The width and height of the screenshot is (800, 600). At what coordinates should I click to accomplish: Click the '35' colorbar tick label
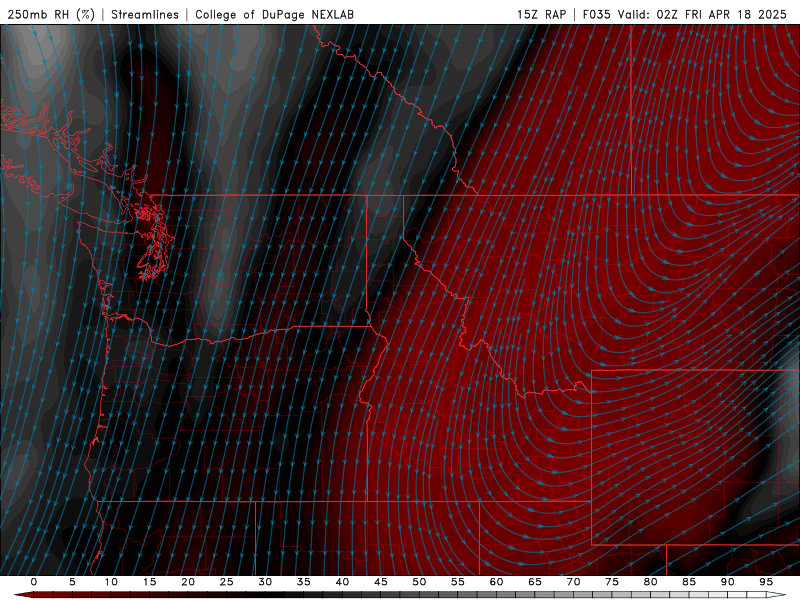click(x=304, y=582)
